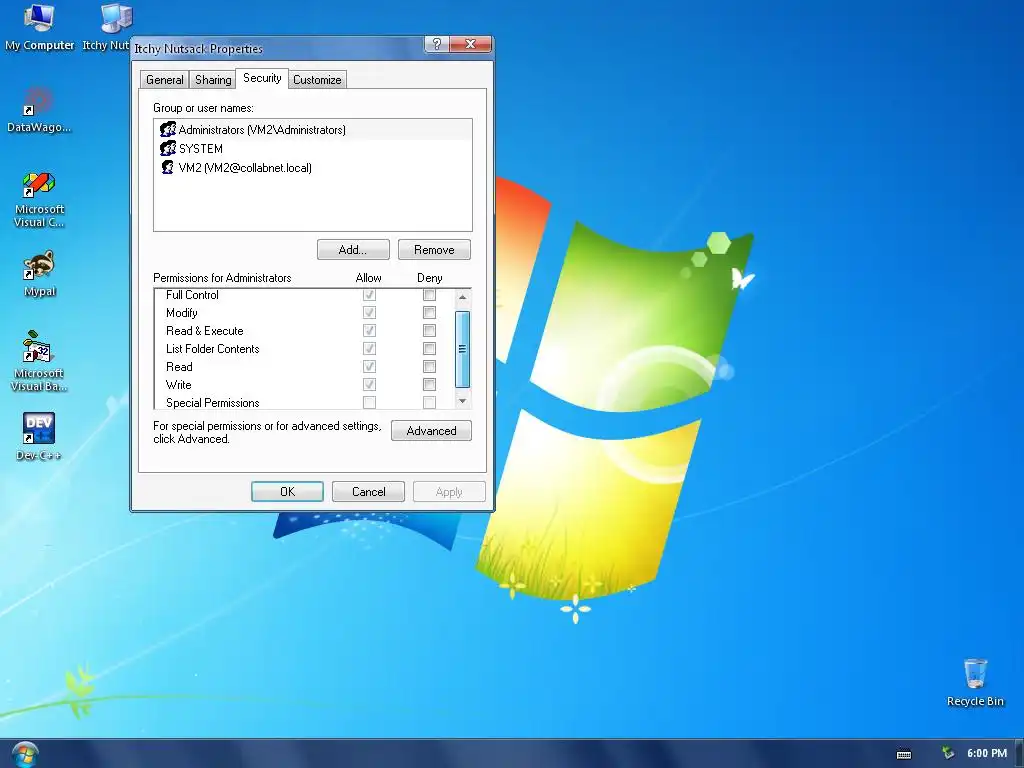Select the SYSTEM entry in list
The height and width of the screenshot is (768, 1024).
click(x=313, y=148)
